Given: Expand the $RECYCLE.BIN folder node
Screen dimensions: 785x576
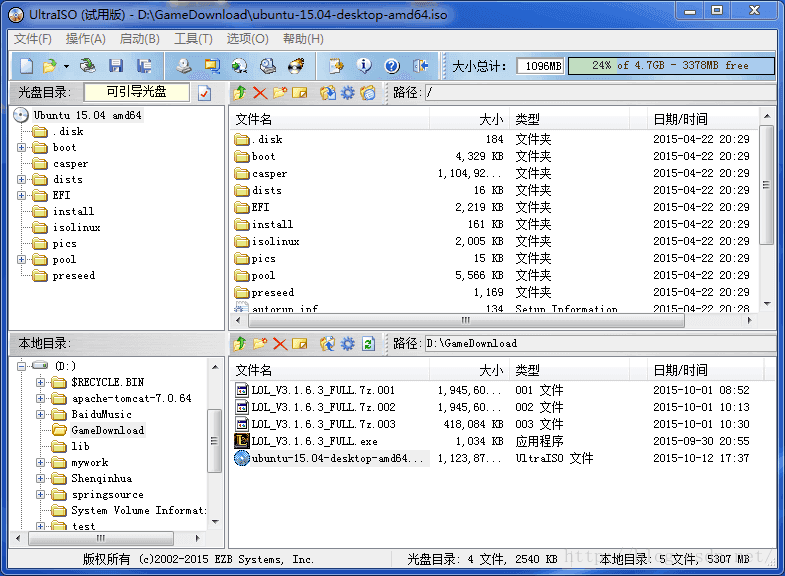Looking at the screenshot, I should coord(40,383).
